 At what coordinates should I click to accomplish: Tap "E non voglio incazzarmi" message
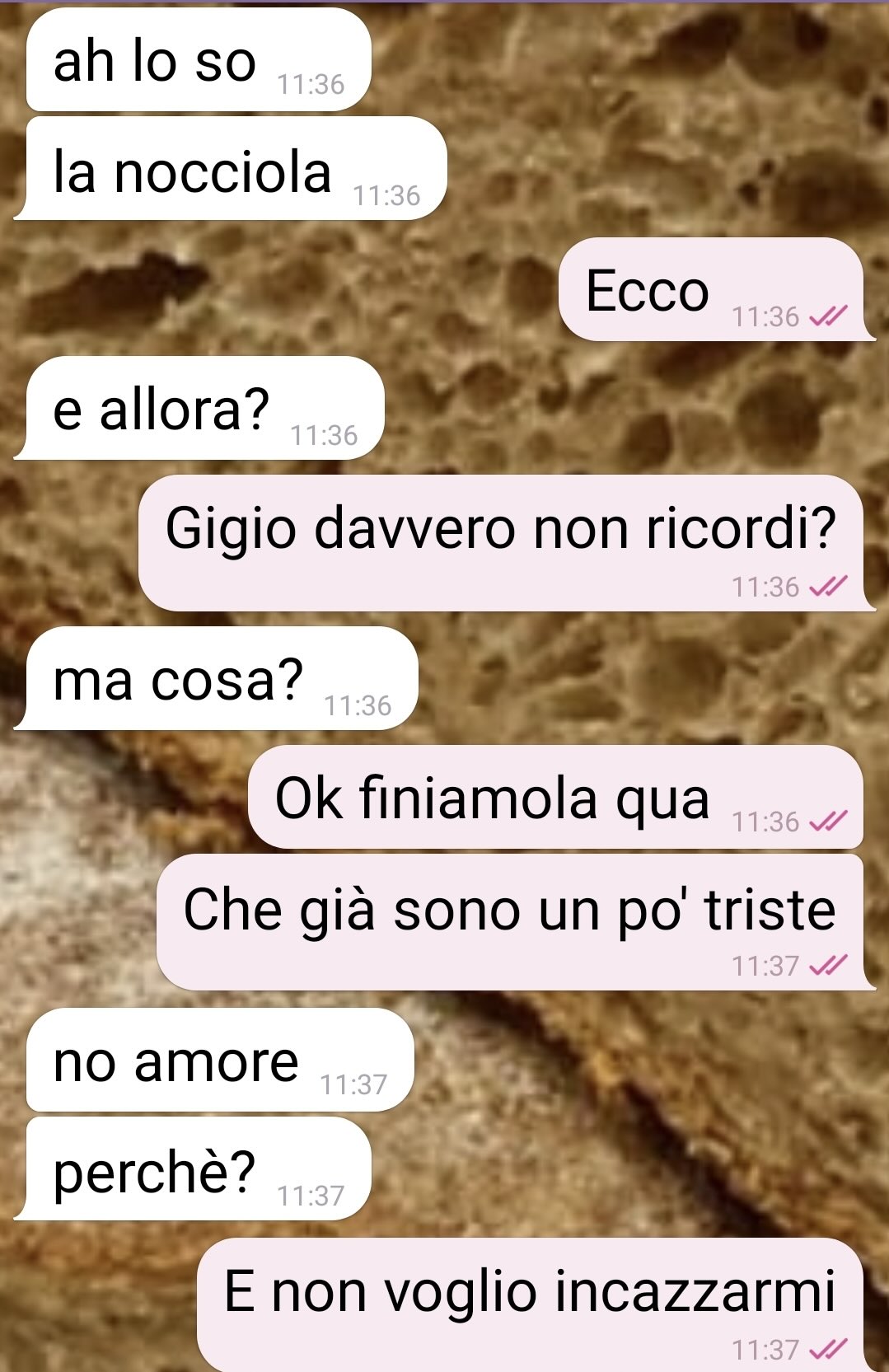coord(536,1305)
